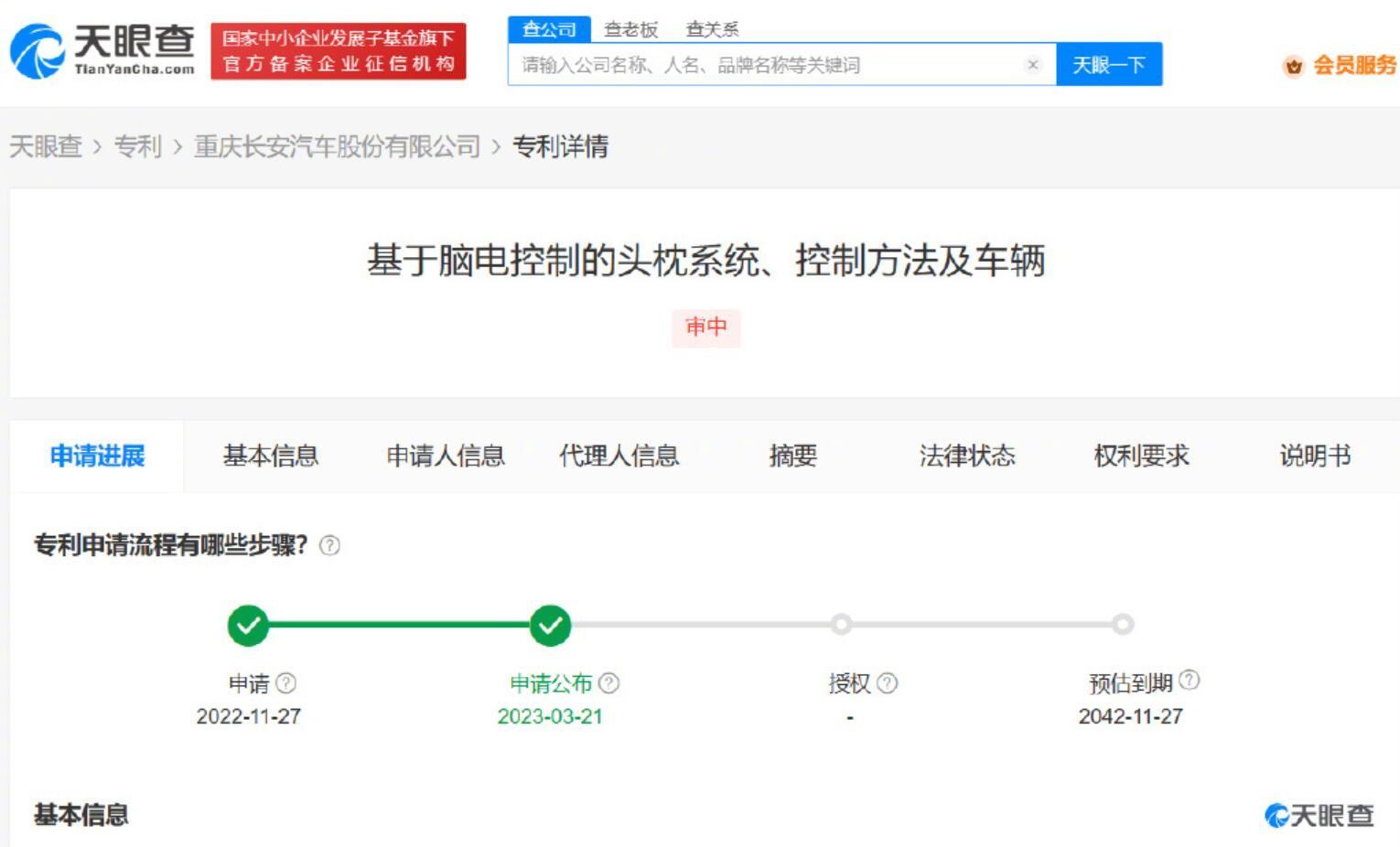Image resolution: width=1400 pixels, height=847 pixels.
Task: Open the 基本信息 tab
Action: [x=271, y=456]
